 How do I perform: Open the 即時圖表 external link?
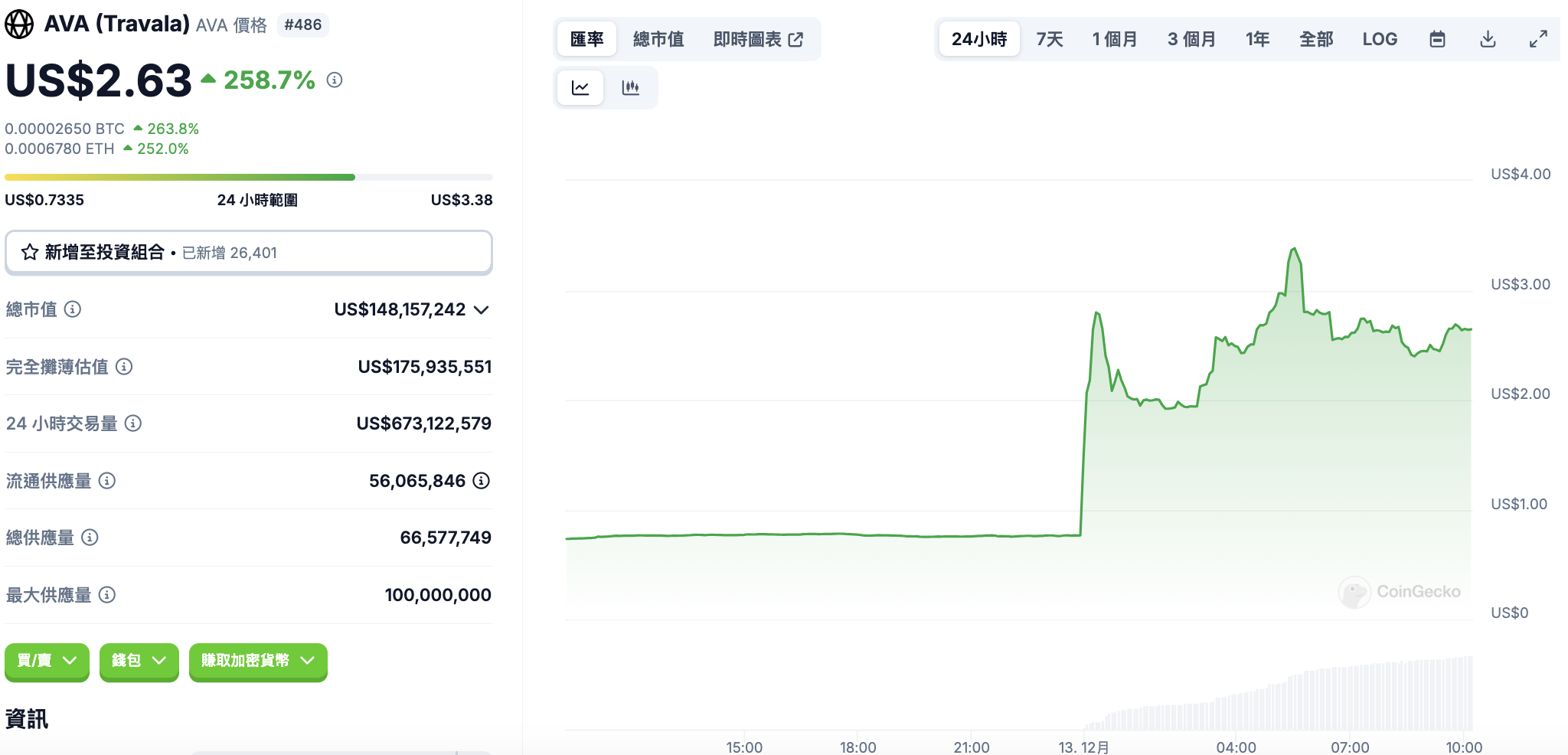(x=758, y=39)
